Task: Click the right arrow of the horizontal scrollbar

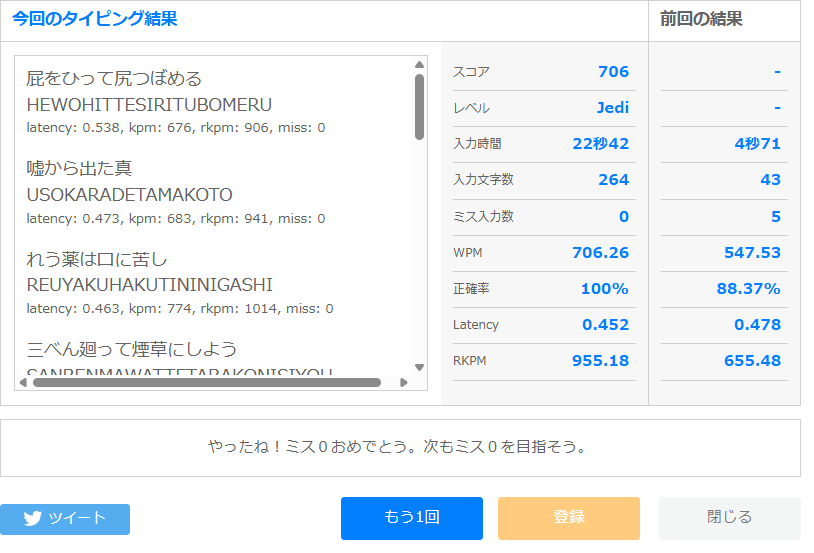Action: coord(404,383)
